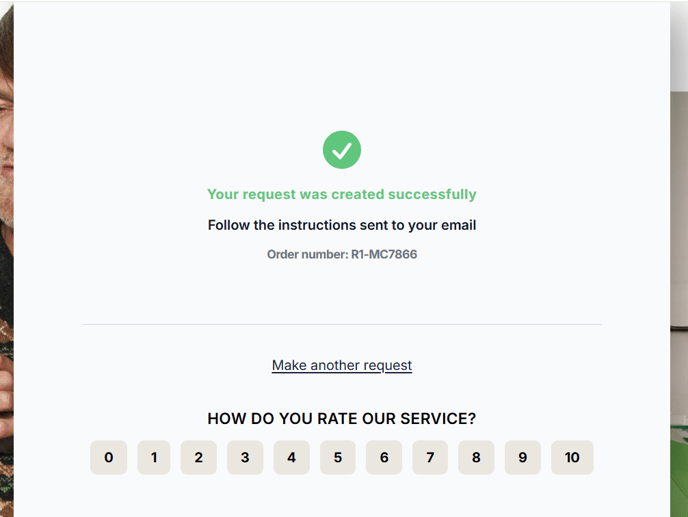Rate the service 9
This screenshot has width=688, height=517.
523,457
